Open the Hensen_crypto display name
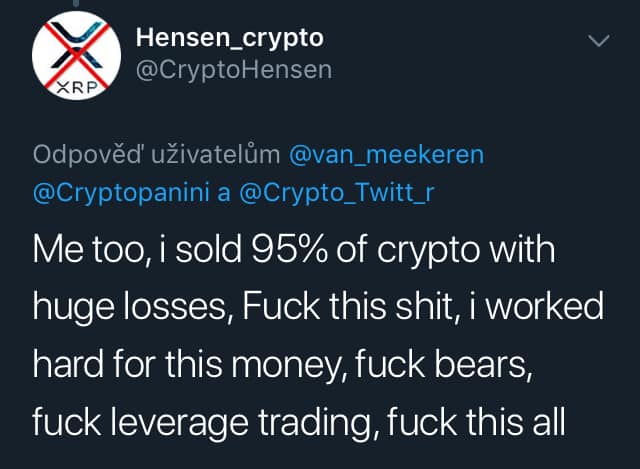Viewport: 640px width, 469px height. [x=229, y=37]
